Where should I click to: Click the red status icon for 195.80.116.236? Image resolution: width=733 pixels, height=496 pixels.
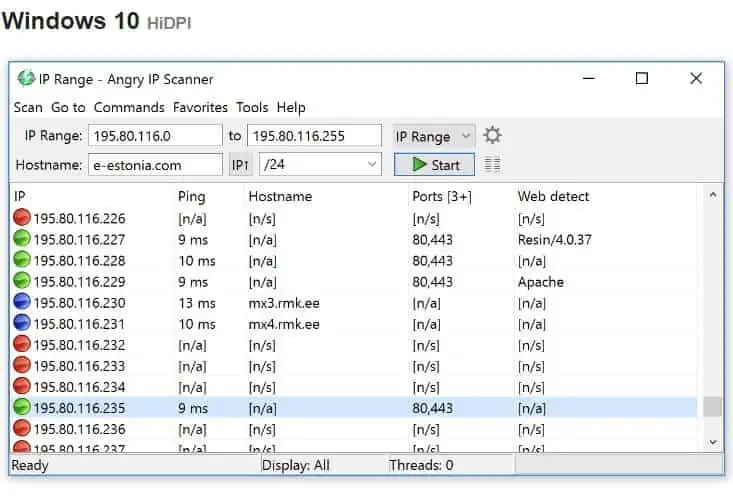[x=22, y=428]
